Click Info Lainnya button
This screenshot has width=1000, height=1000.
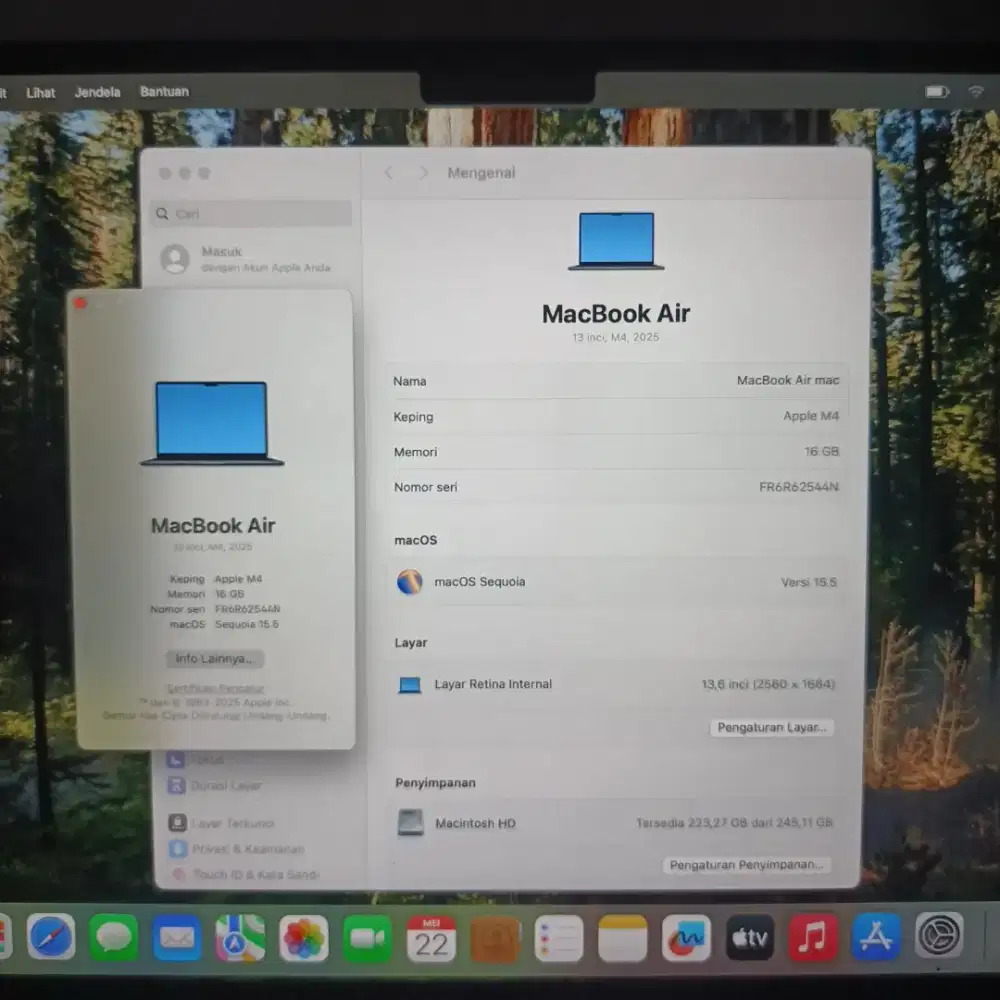(215, 659)
